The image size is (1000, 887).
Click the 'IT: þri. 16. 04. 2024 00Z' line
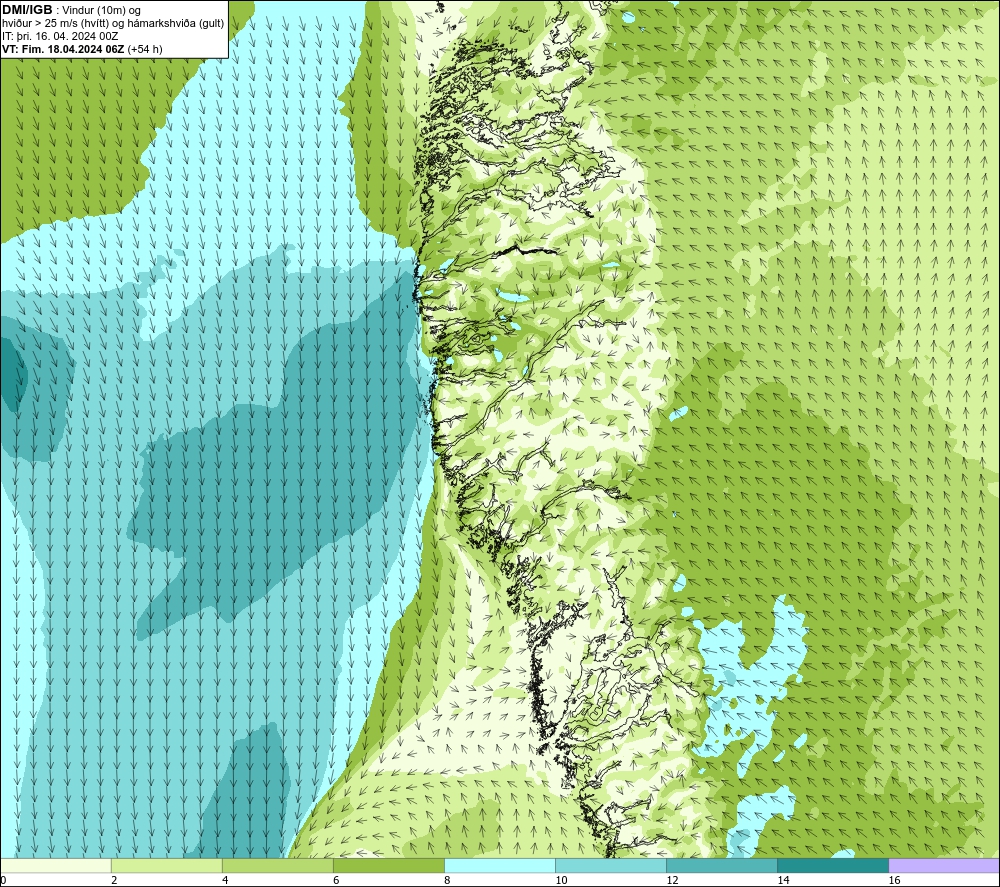click(60, 36)
